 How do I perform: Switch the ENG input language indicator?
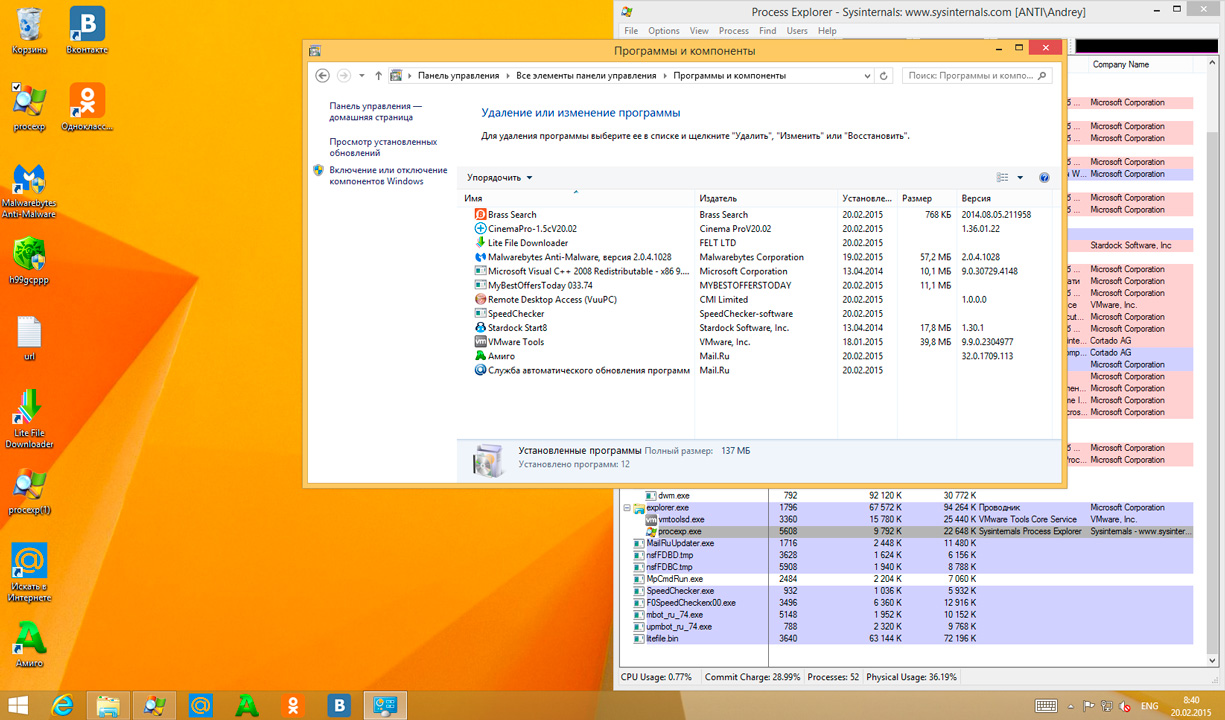click(1149, 706)
